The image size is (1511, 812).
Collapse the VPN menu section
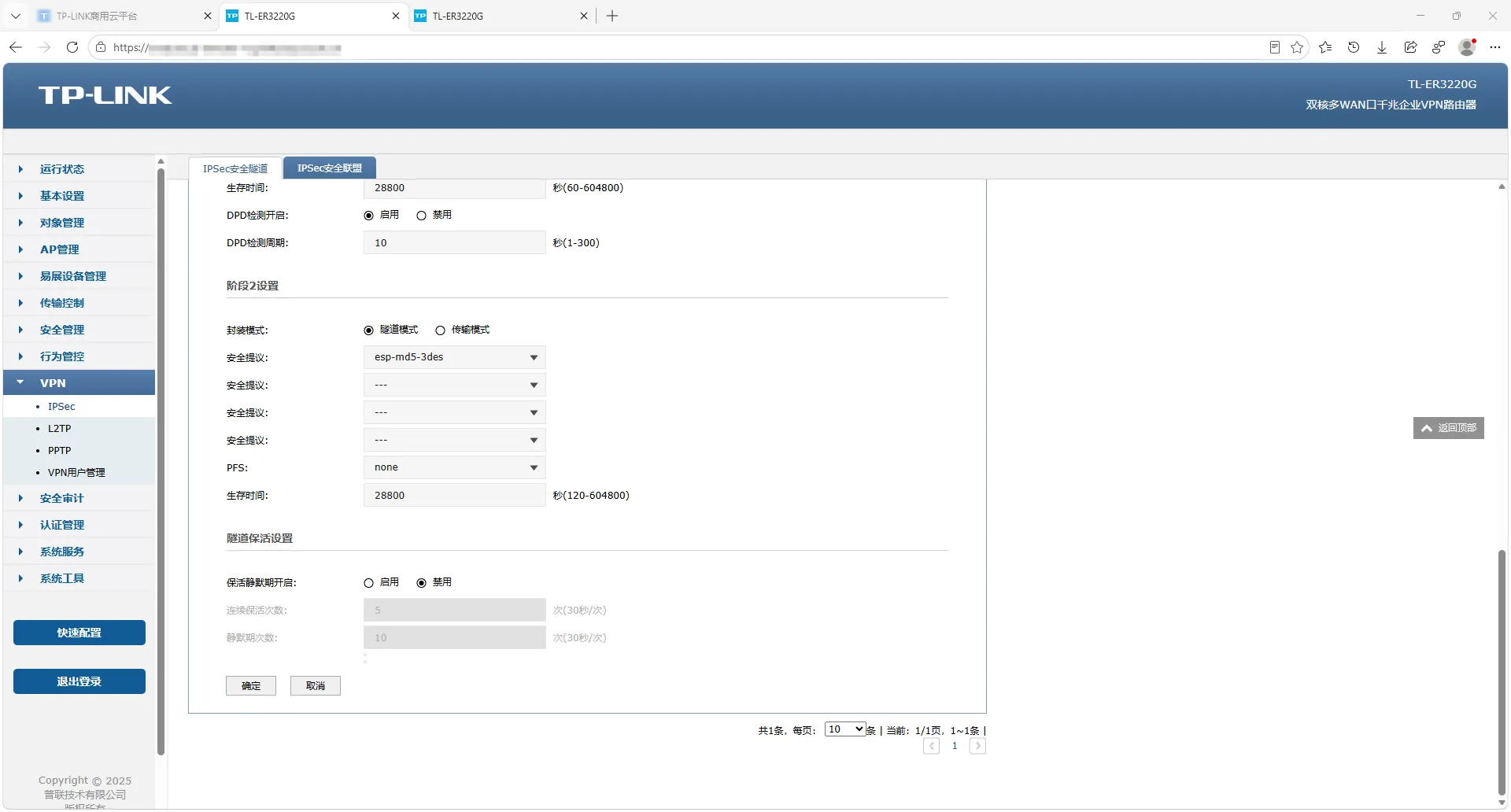79,383
